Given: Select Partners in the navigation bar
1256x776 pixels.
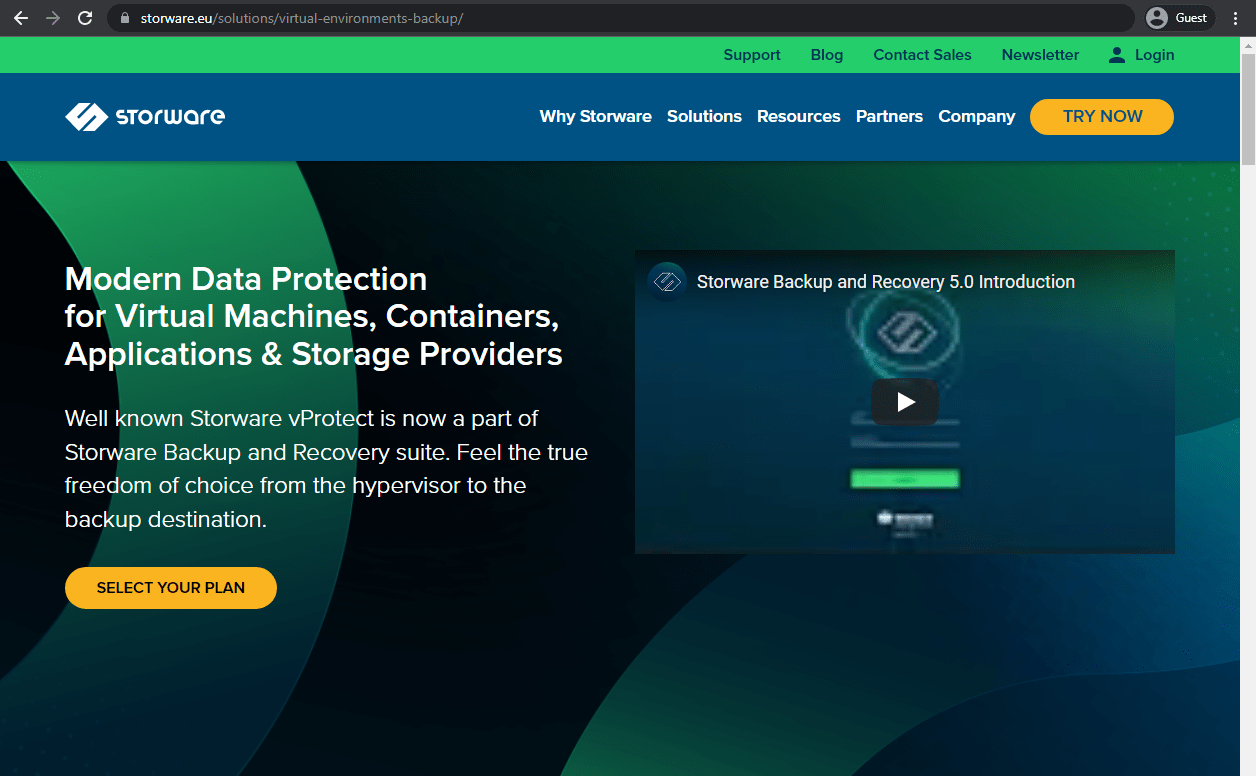Looking at the screenshot, I should (x=889, y=116).
